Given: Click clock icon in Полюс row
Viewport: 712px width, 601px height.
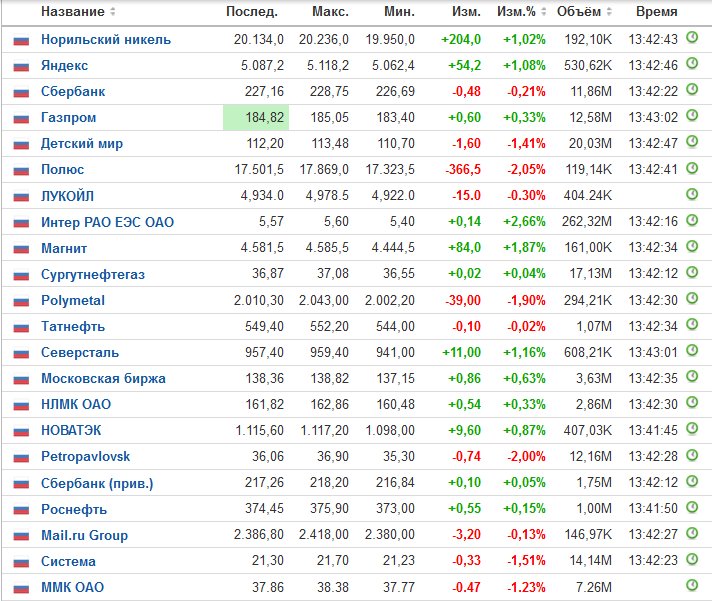Looking at the screenshot, I should click(692, 168).
